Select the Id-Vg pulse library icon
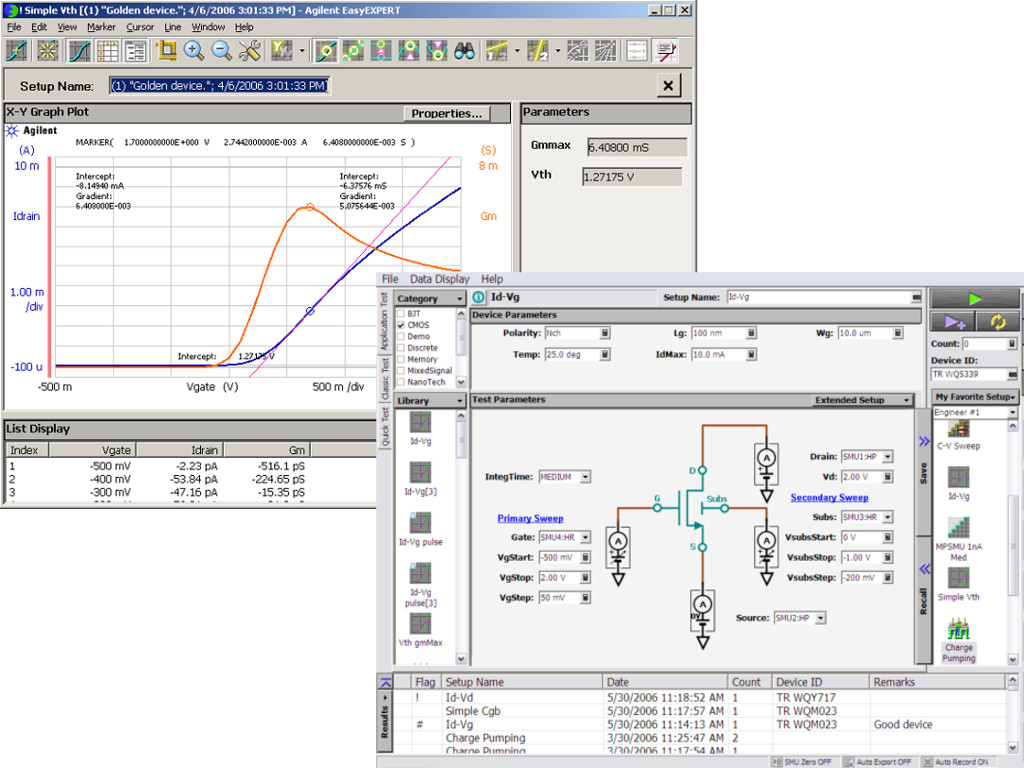The width and height of the screenshot is (1024, 768). tap(420, 522)
